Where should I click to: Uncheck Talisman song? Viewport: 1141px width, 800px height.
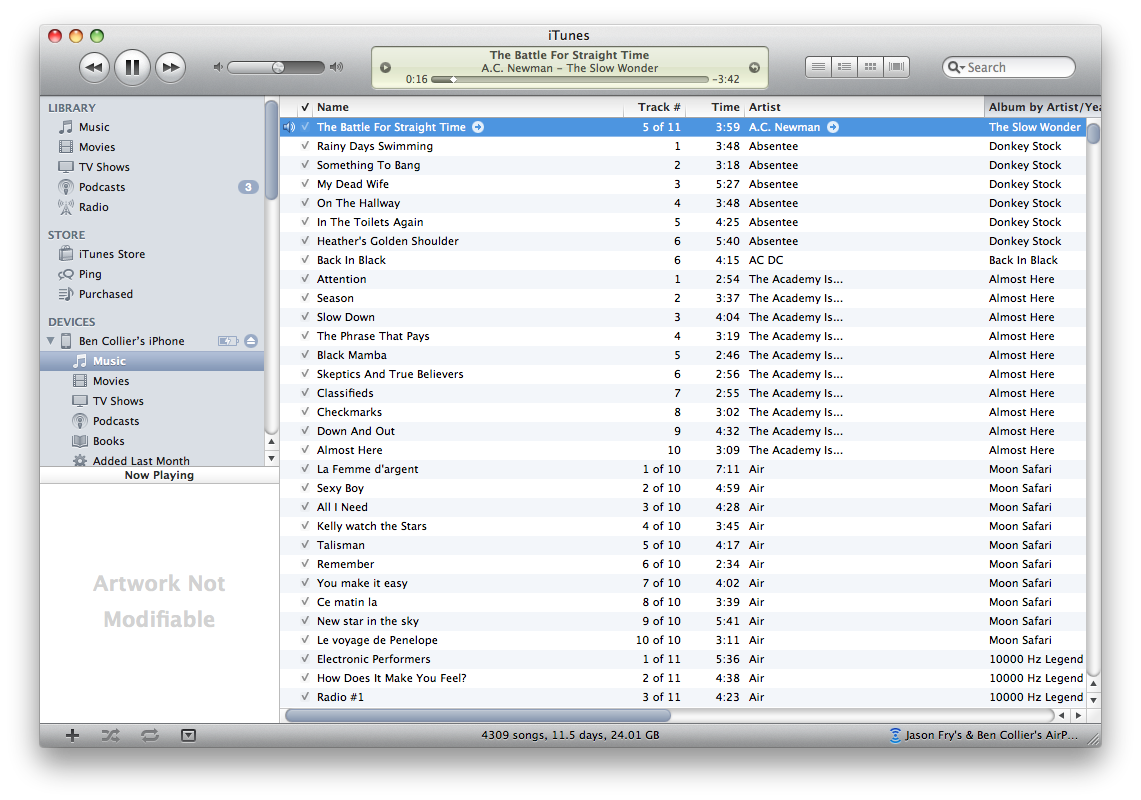[305, 544]
